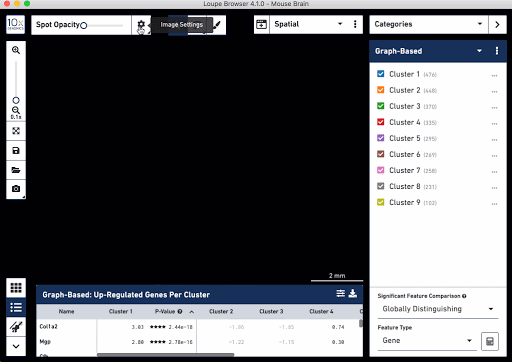Open the violin plot view icon
This screenshot has width=512, height=362.
(16, 327)
